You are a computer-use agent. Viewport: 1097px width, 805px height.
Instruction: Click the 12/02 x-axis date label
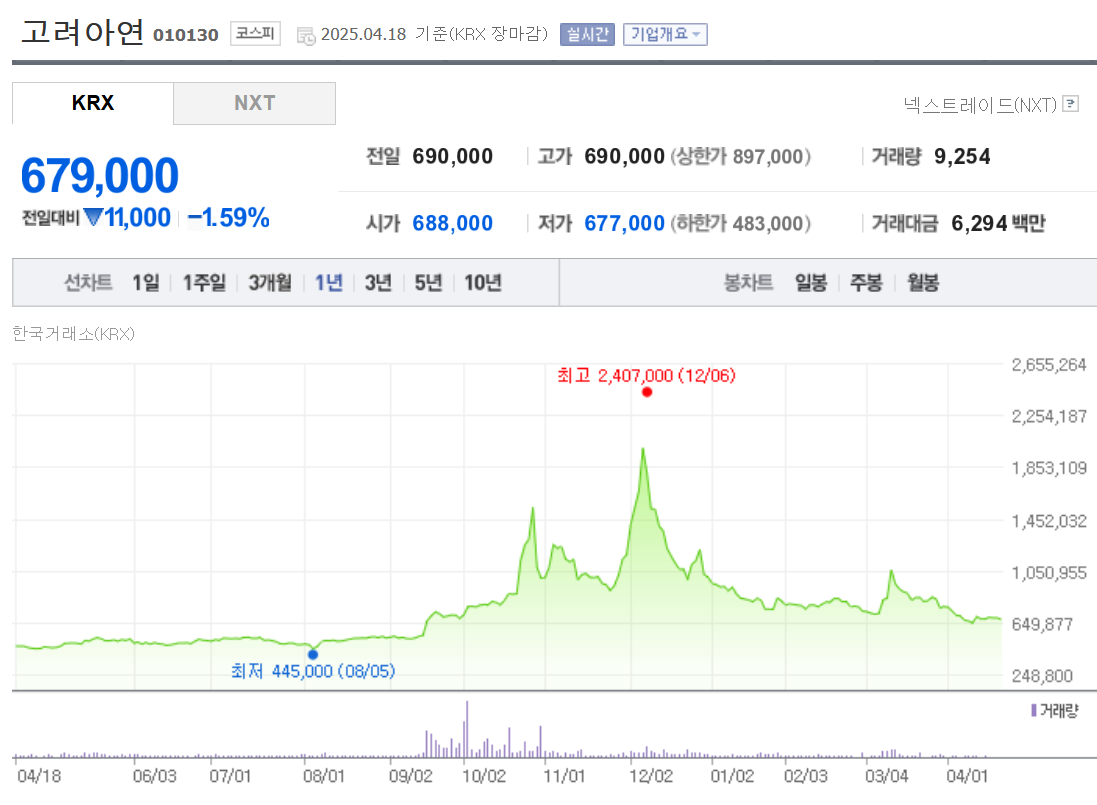(651, 776)
